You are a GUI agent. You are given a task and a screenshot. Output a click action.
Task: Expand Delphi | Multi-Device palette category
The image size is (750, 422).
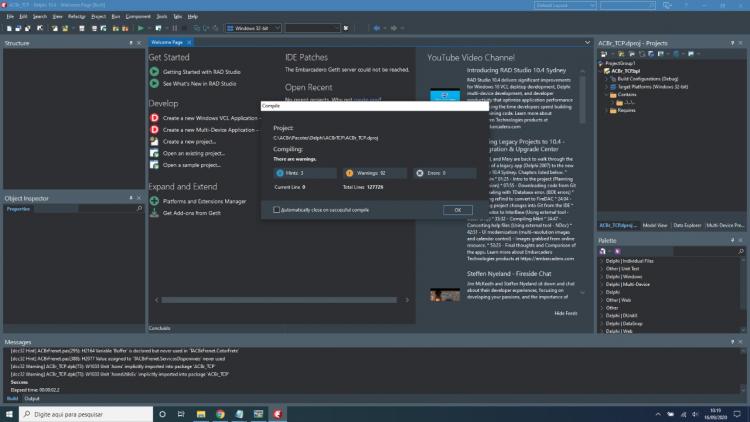(x=602, y=285)
